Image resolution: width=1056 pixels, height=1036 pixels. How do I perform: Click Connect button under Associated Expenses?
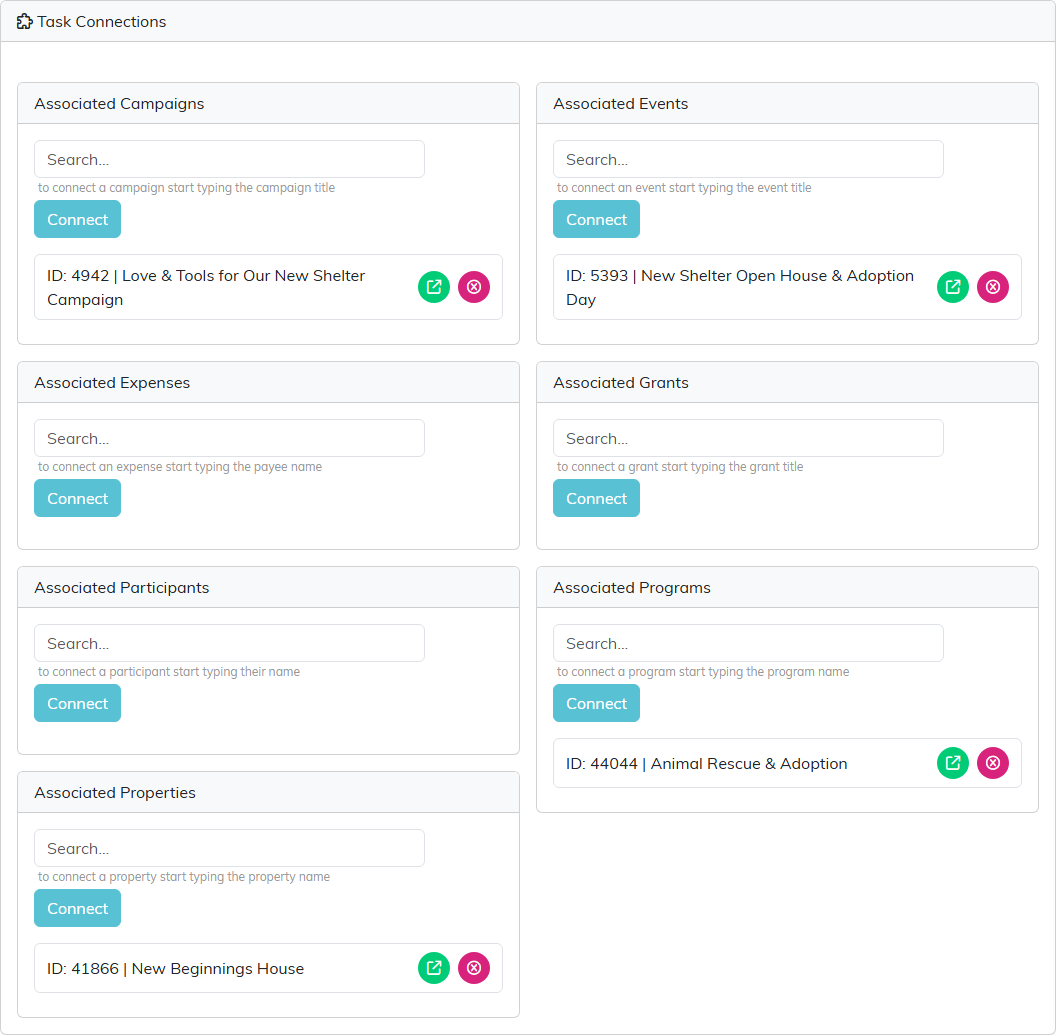pyautogui.click(x=77, y=498)
